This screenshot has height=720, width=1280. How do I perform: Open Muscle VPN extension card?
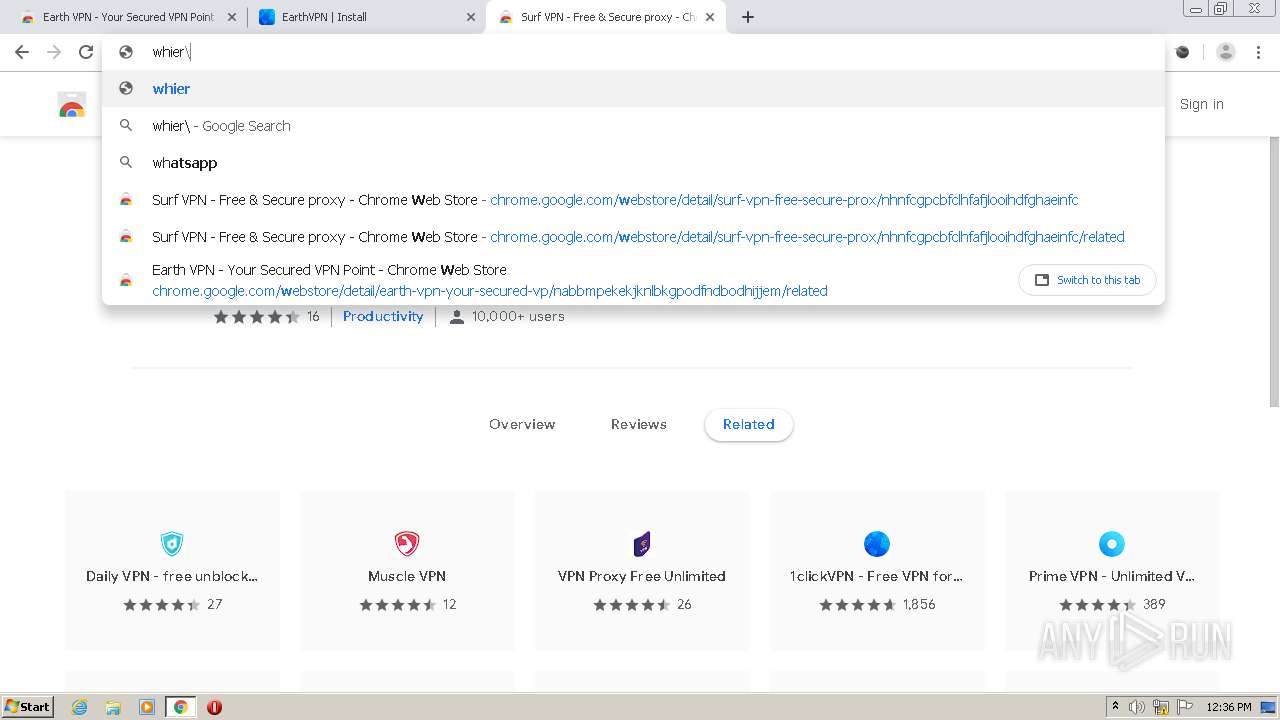(407, 570)
